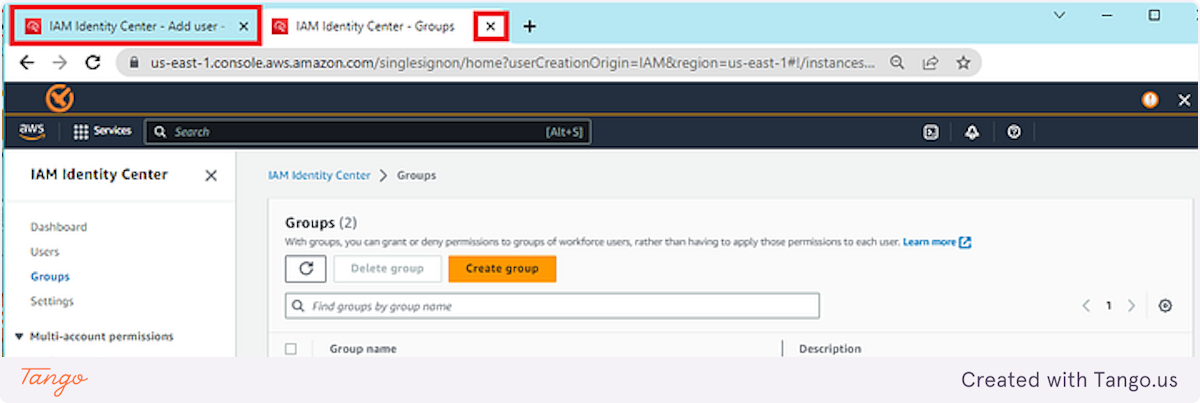1200x403 pixels.
Task: Launch the CloudShell terminal icon
Action: 931,132
